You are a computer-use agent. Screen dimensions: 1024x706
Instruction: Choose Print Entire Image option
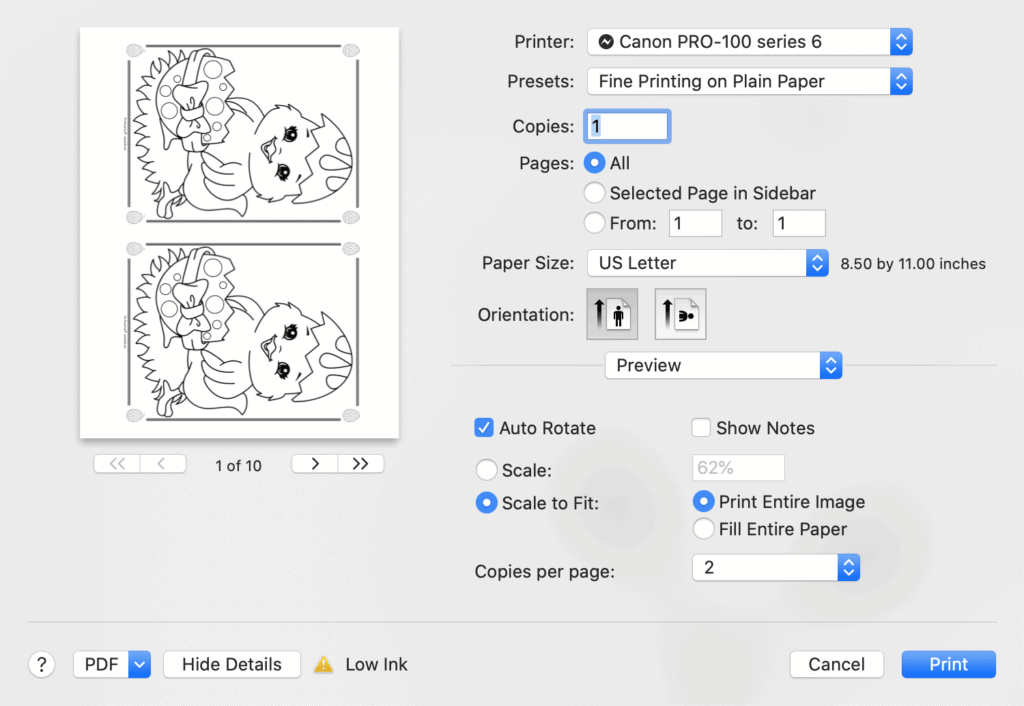(x=703, y=501)
